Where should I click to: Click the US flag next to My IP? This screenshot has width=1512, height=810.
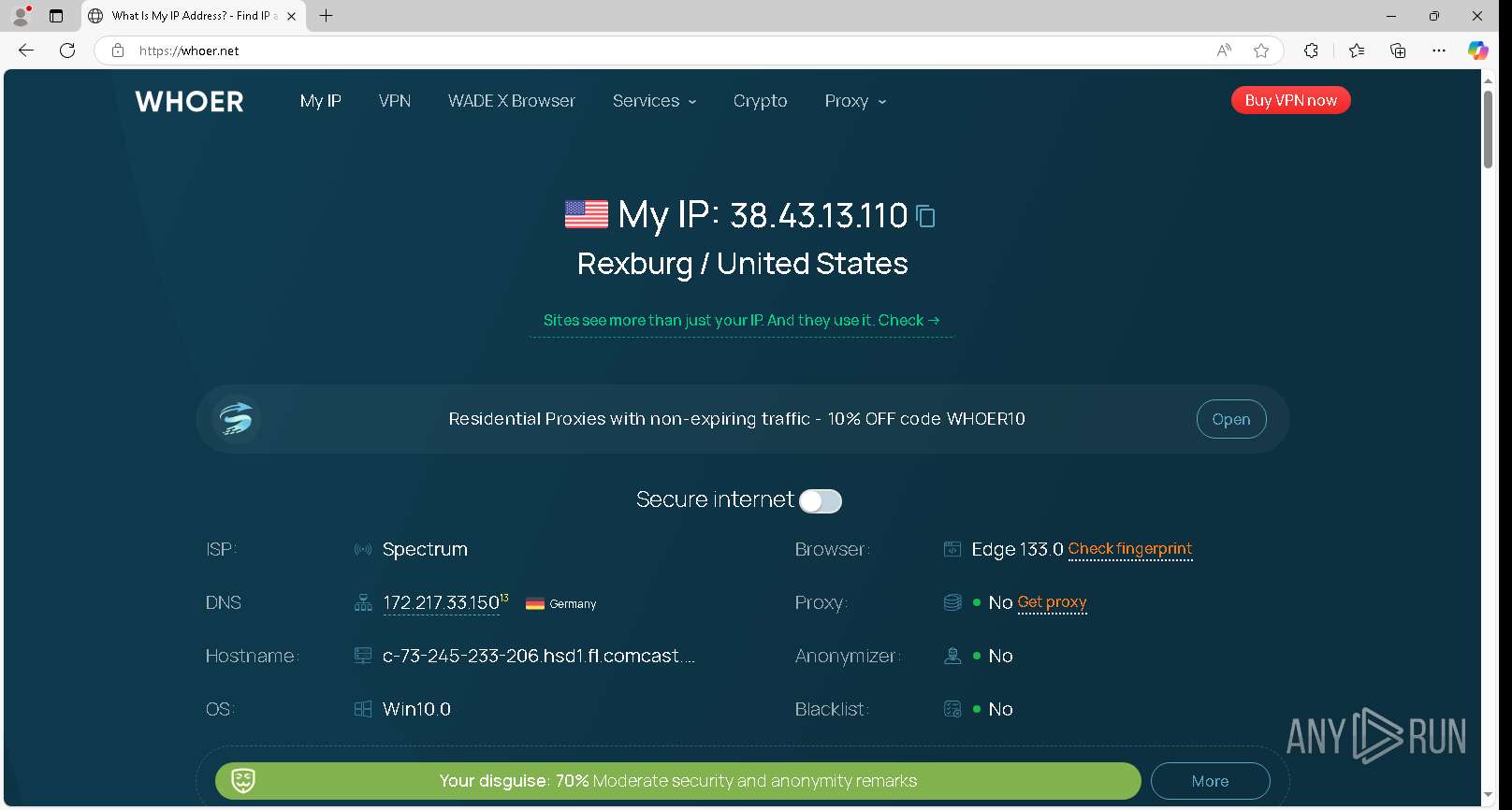[x=587, y=214]
